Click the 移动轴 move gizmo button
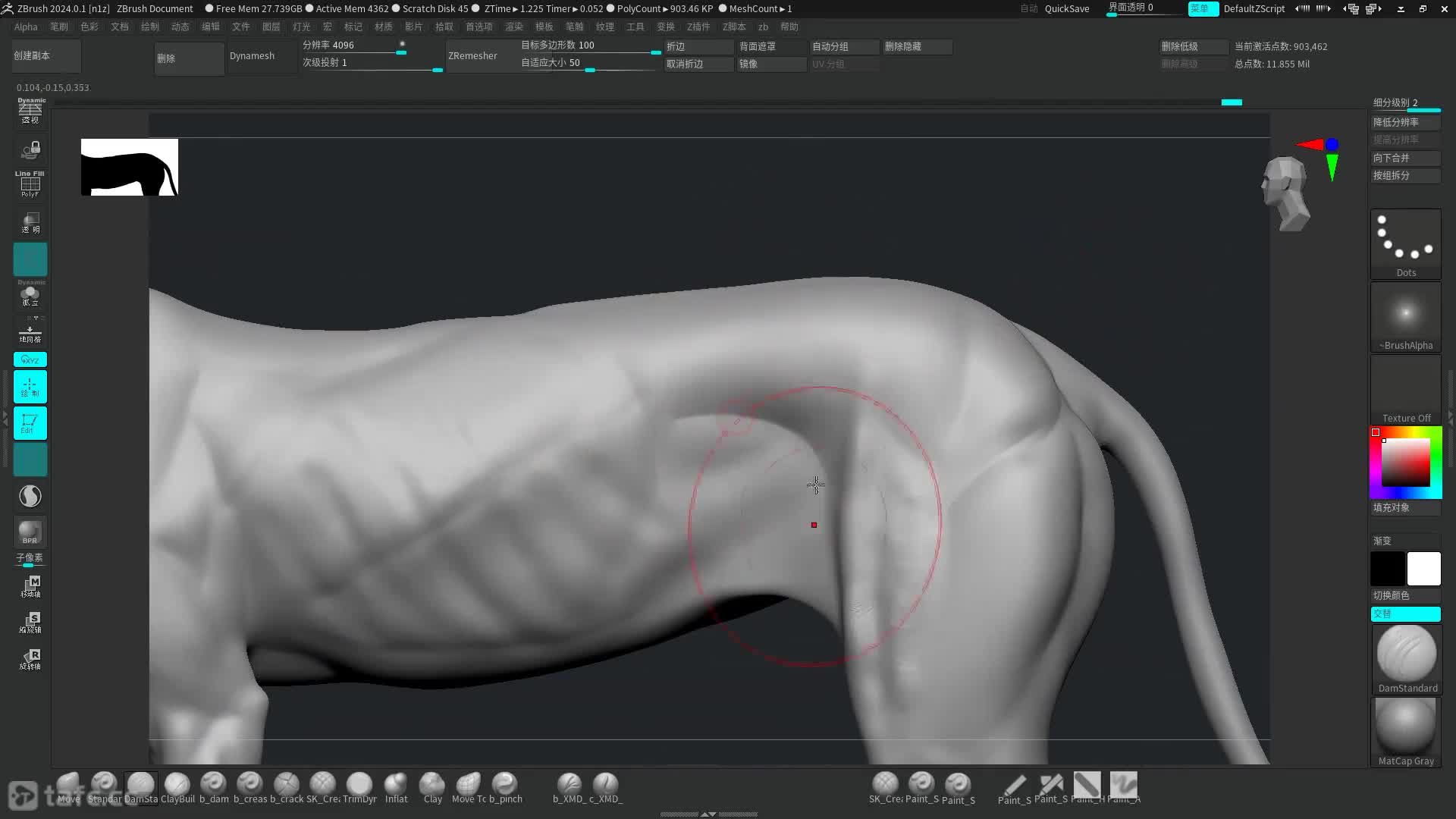Screen dimensions: 1456x819 tap(30, 587)
